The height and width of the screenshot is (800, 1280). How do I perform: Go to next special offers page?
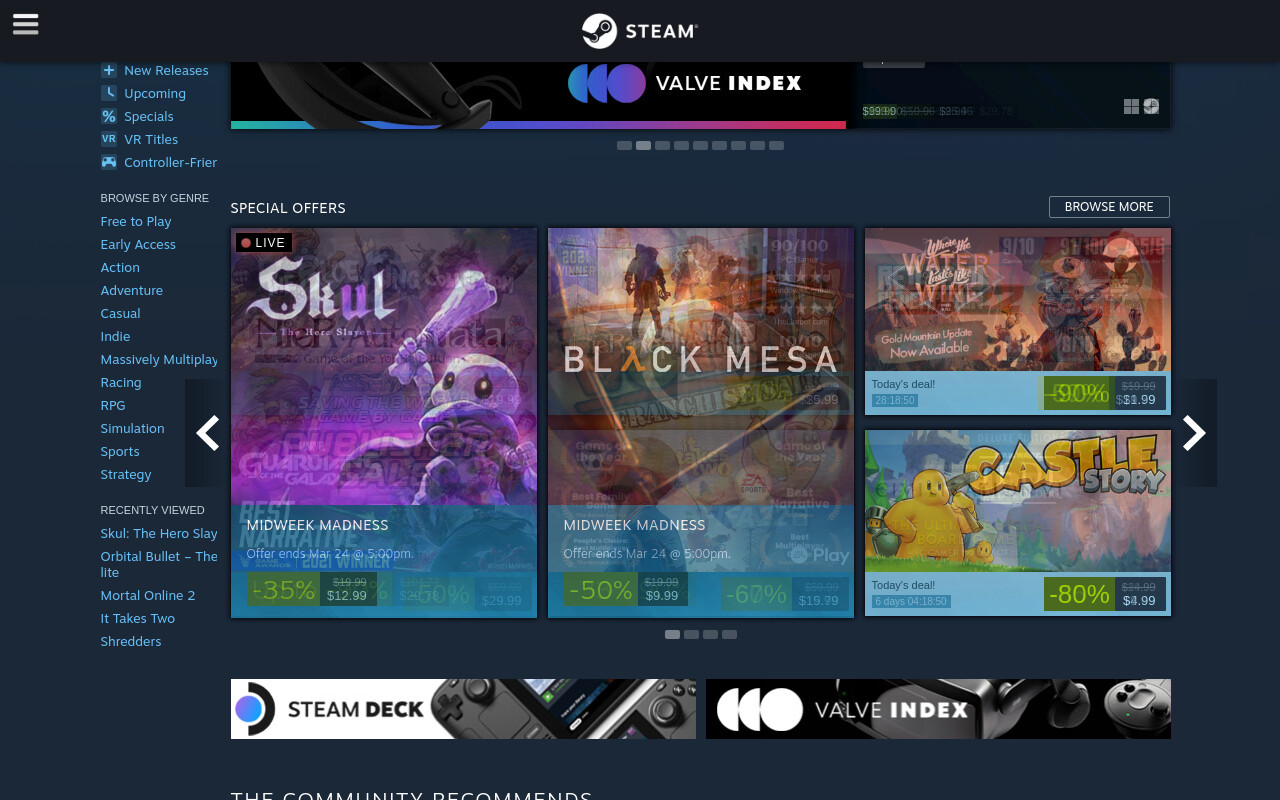point(1194,433)
